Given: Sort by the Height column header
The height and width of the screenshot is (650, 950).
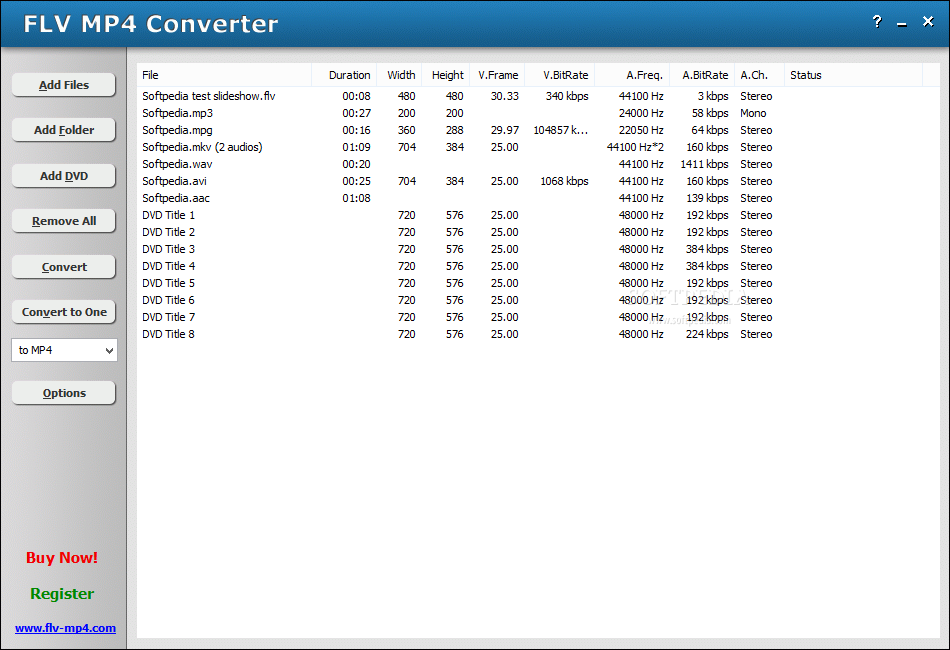Looking at the screenshot, I should pyautogui.click(x=446, y=75).
